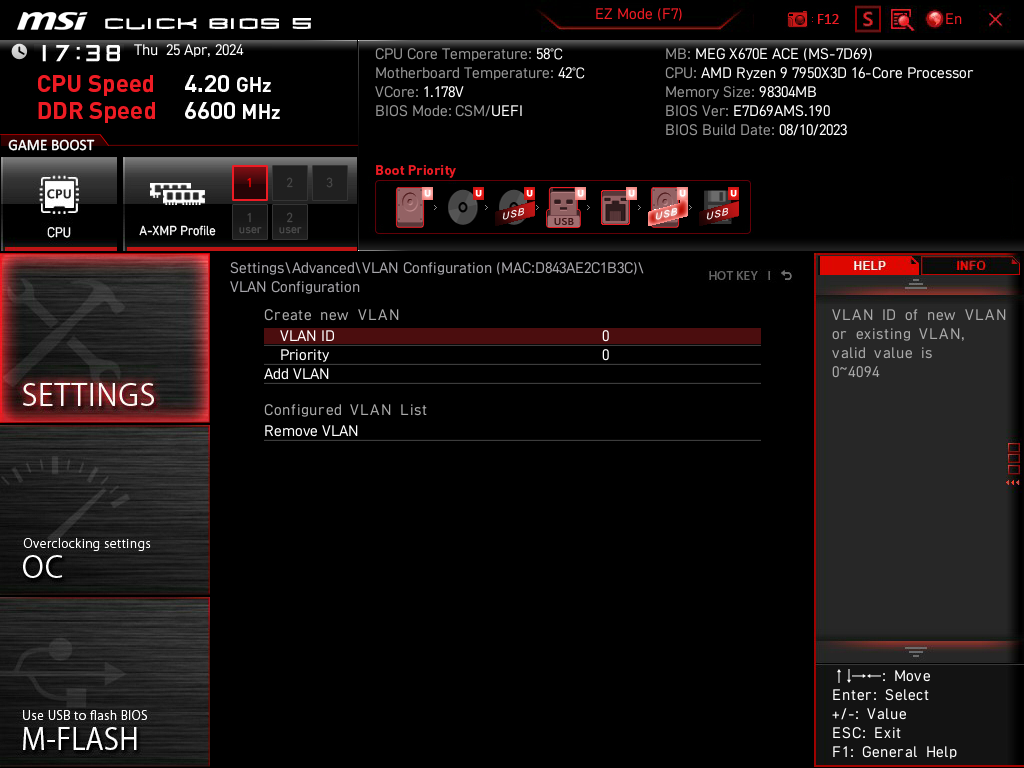Select A-XMP profile 2
Screen dimensions: 1024x768
289,183
